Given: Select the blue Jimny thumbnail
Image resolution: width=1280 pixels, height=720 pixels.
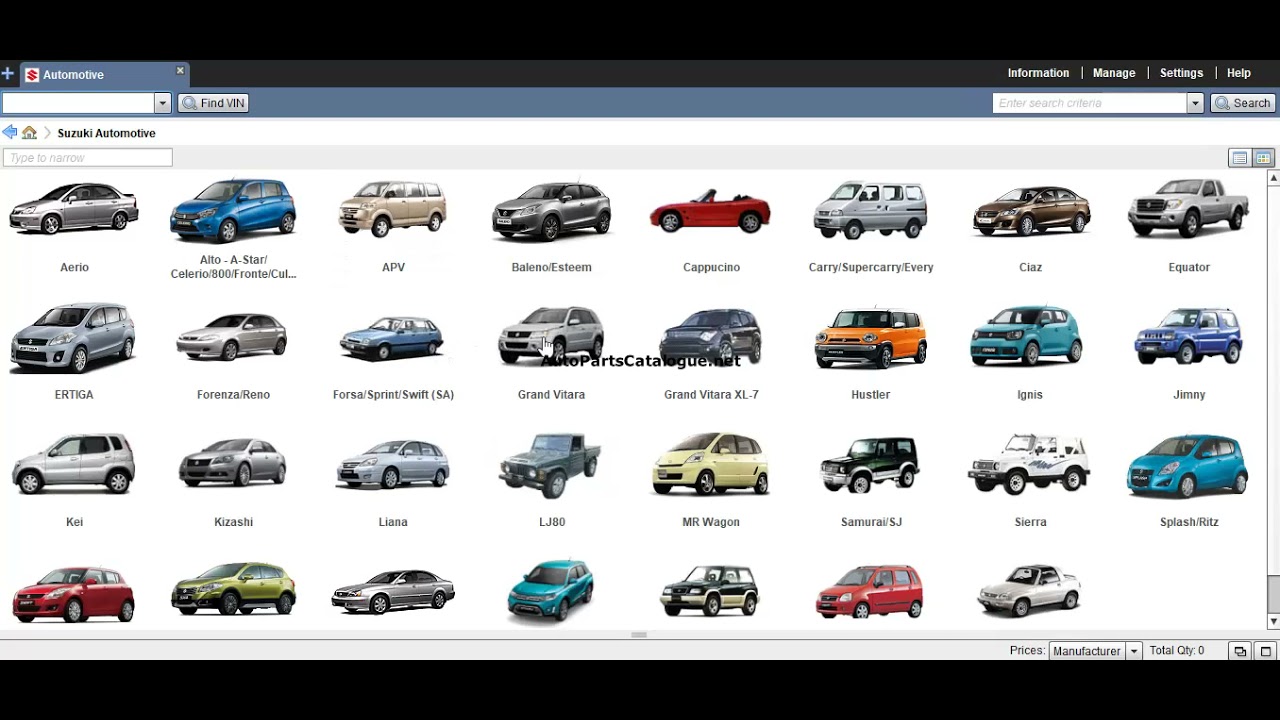Looking at the screenshot, I should 1188,336.
